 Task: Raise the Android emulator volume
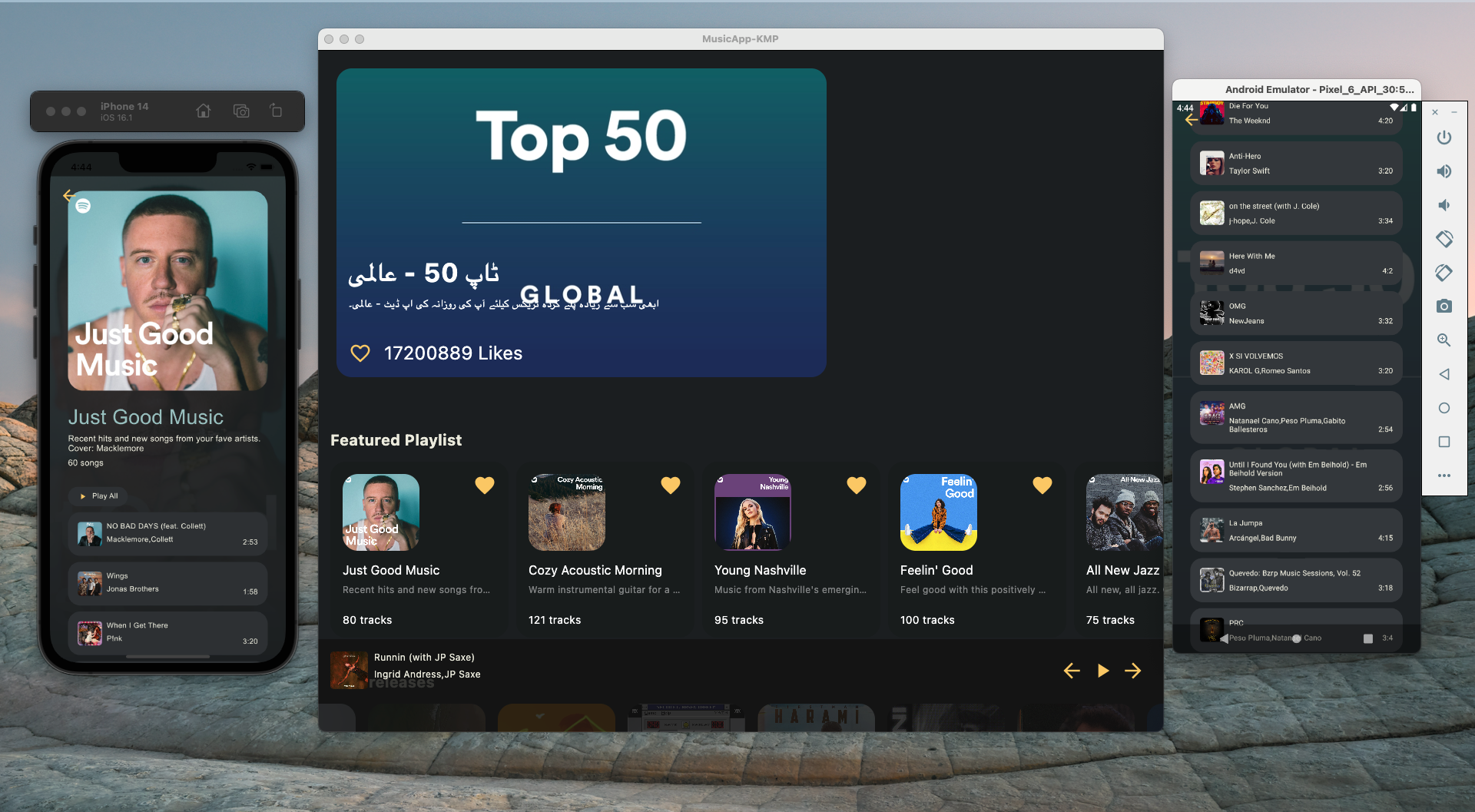(x=1444, y=171)
